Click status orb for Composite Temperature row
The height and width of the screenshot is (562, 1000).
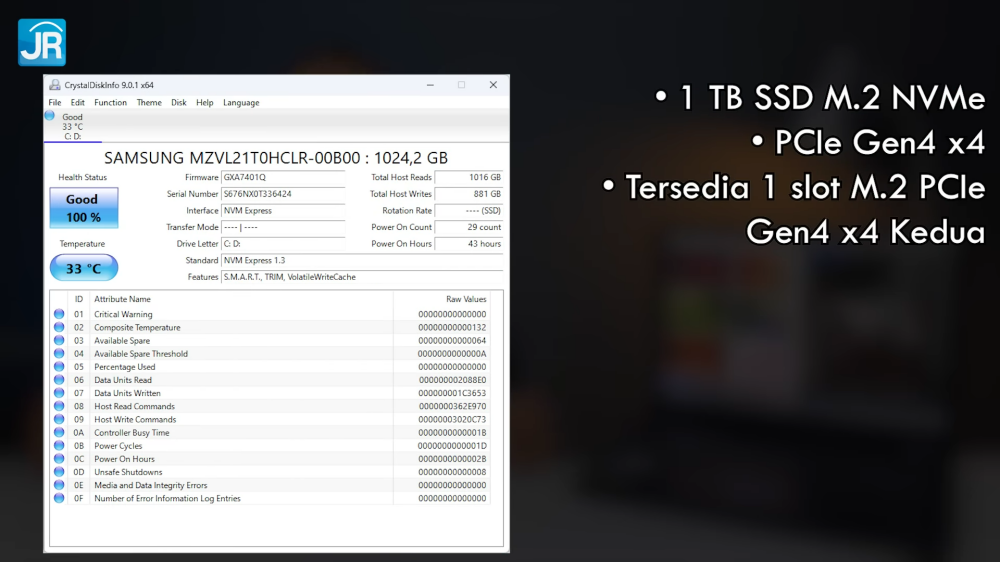(59, 327)
